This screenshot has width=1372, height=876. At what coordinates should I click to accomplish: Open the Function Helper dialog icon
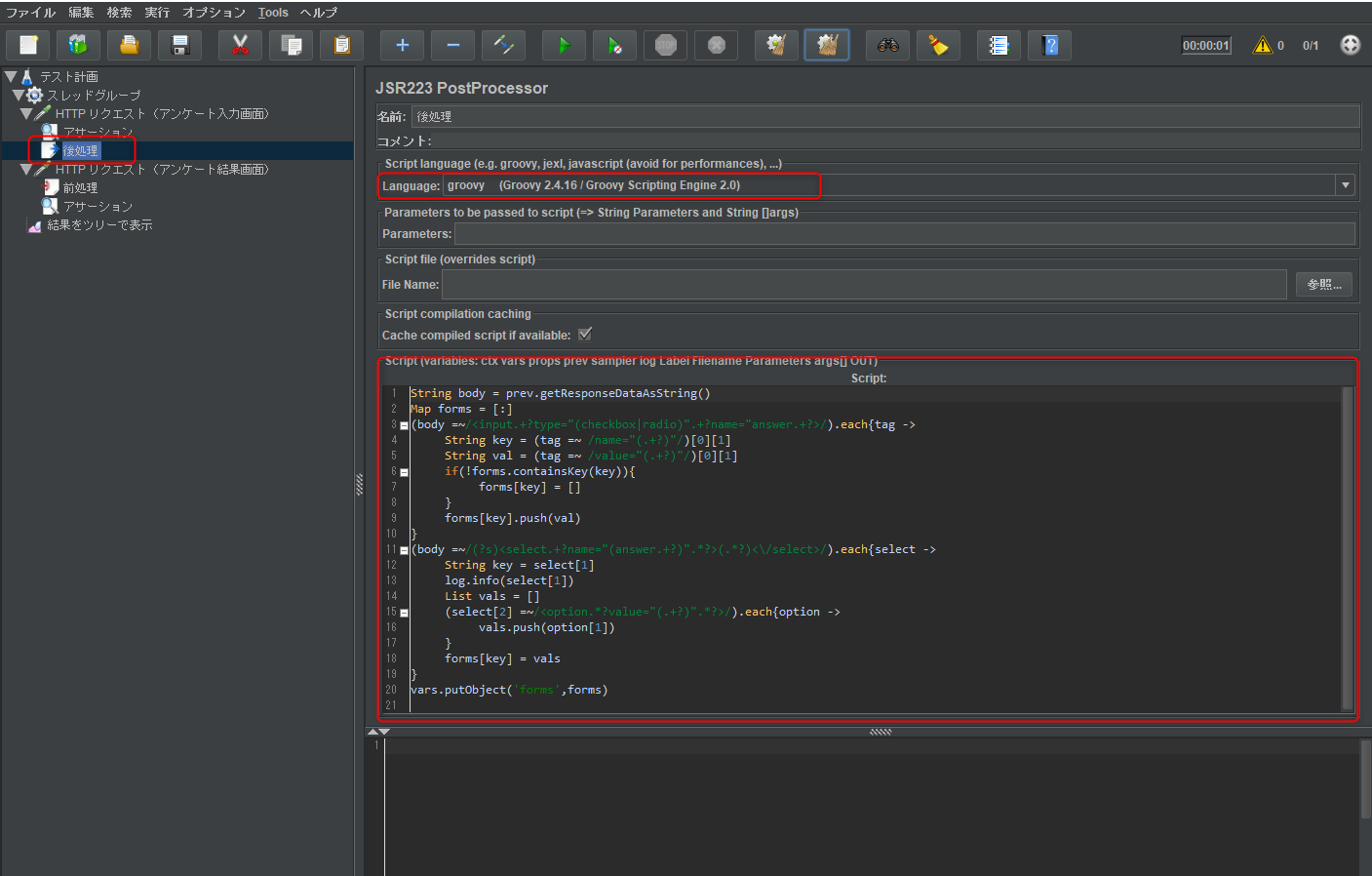[x=999, y=45]
